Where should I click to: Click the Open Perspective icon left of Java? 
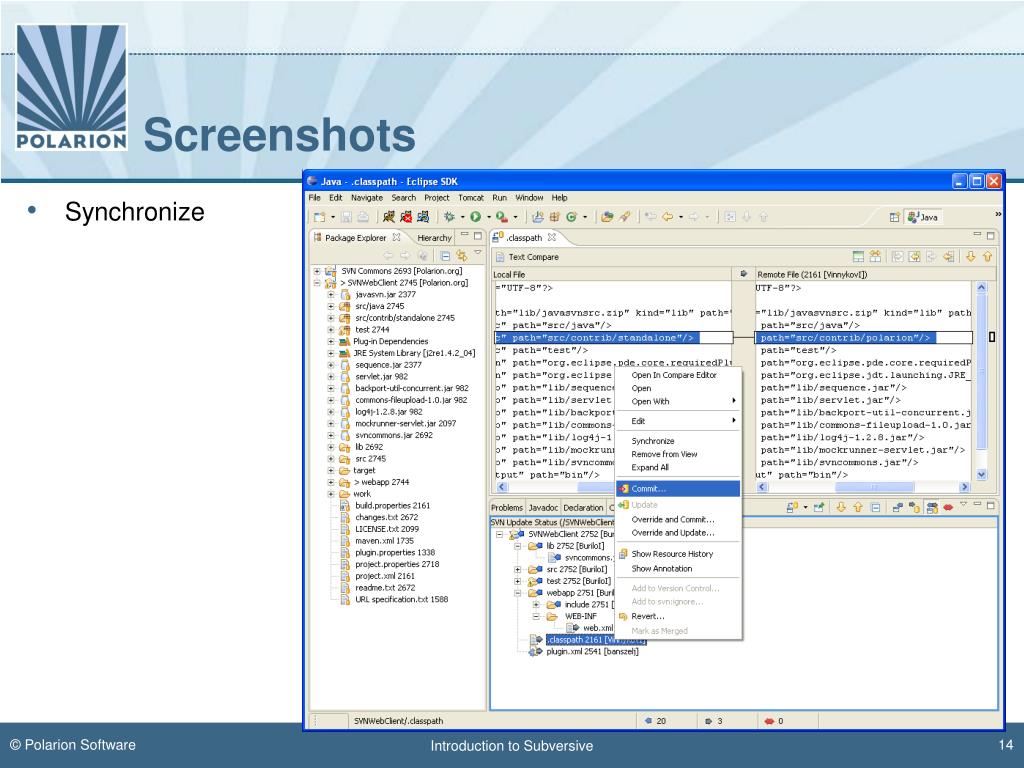(x=895, y=217)
